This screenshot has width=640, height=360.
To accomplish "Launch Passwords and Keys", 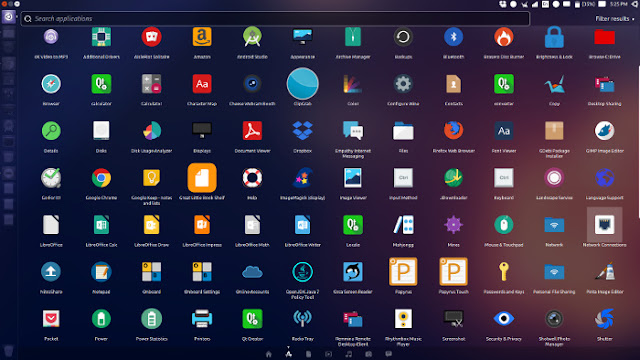I will [504, 272].
